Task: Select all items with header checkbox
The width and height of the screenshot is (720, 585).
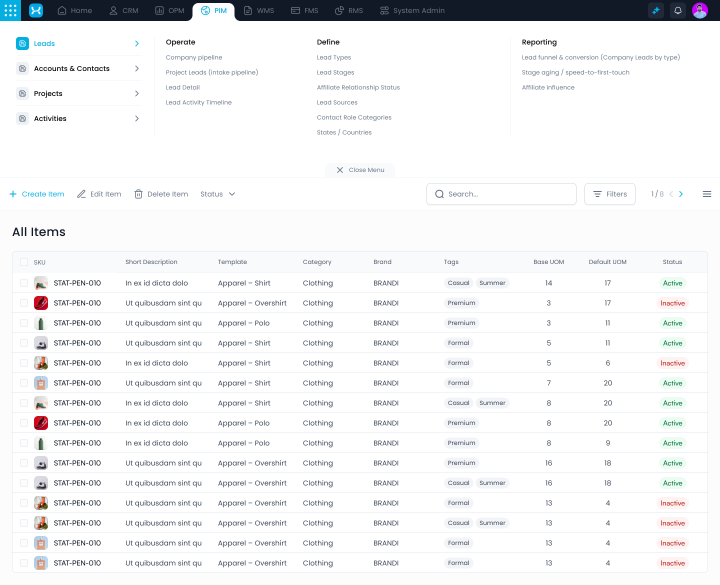Action: pyautogui.click(x=24, y=262)
